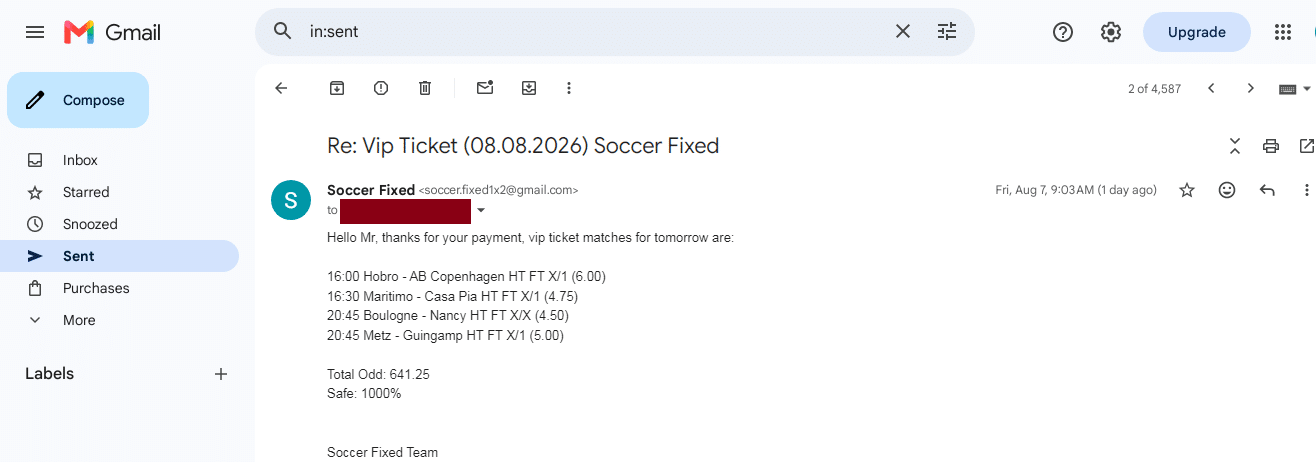Show recipient details dropdown arrow

pyautogui.click(x=481, y=211)
